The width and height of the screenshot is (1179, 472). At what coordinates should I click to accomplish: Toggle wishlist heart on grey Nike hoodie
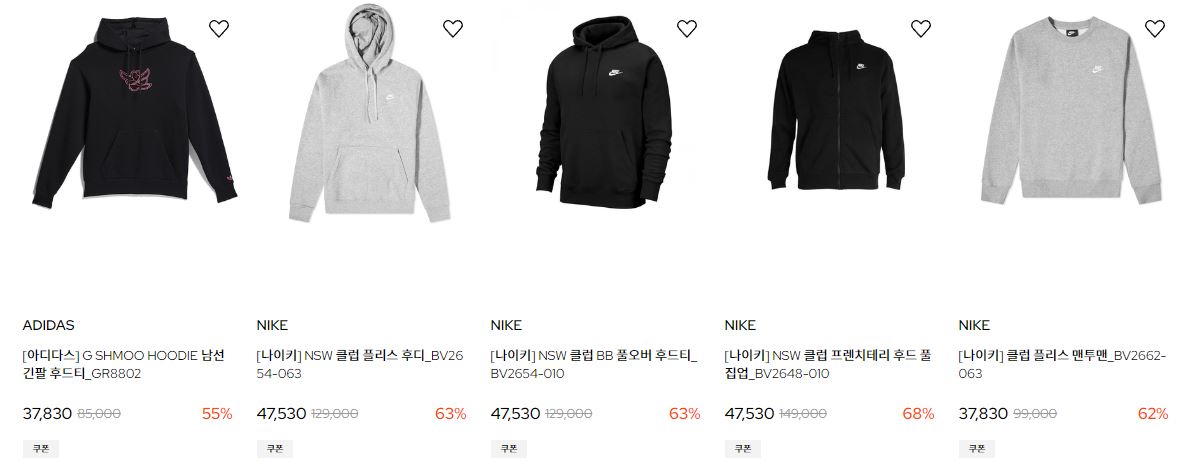453,29
